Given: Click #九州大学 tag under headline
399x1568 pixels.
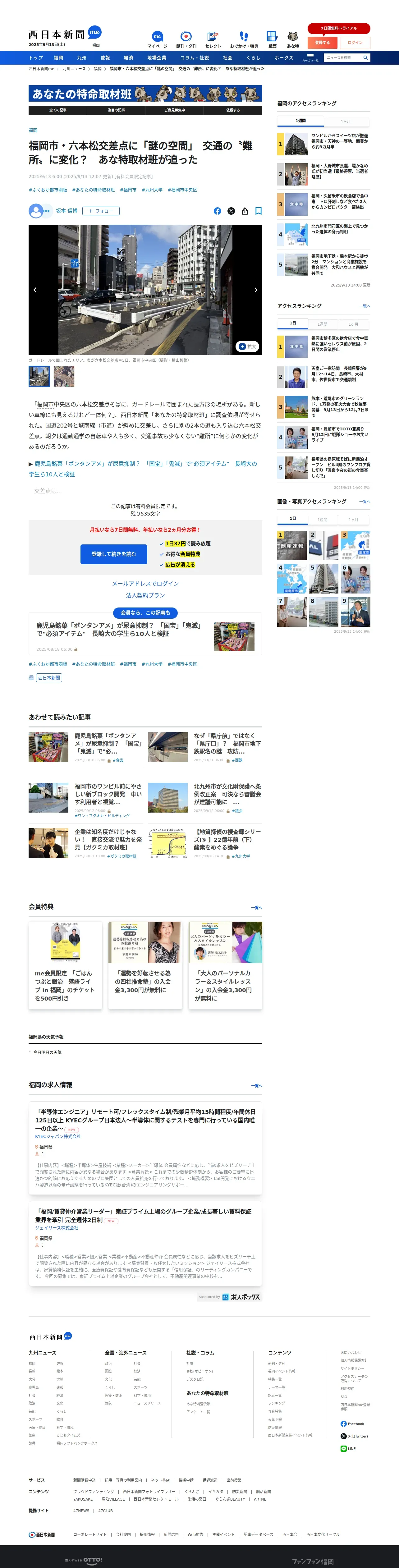Looking at the screenshot, I should coord(152,190).
